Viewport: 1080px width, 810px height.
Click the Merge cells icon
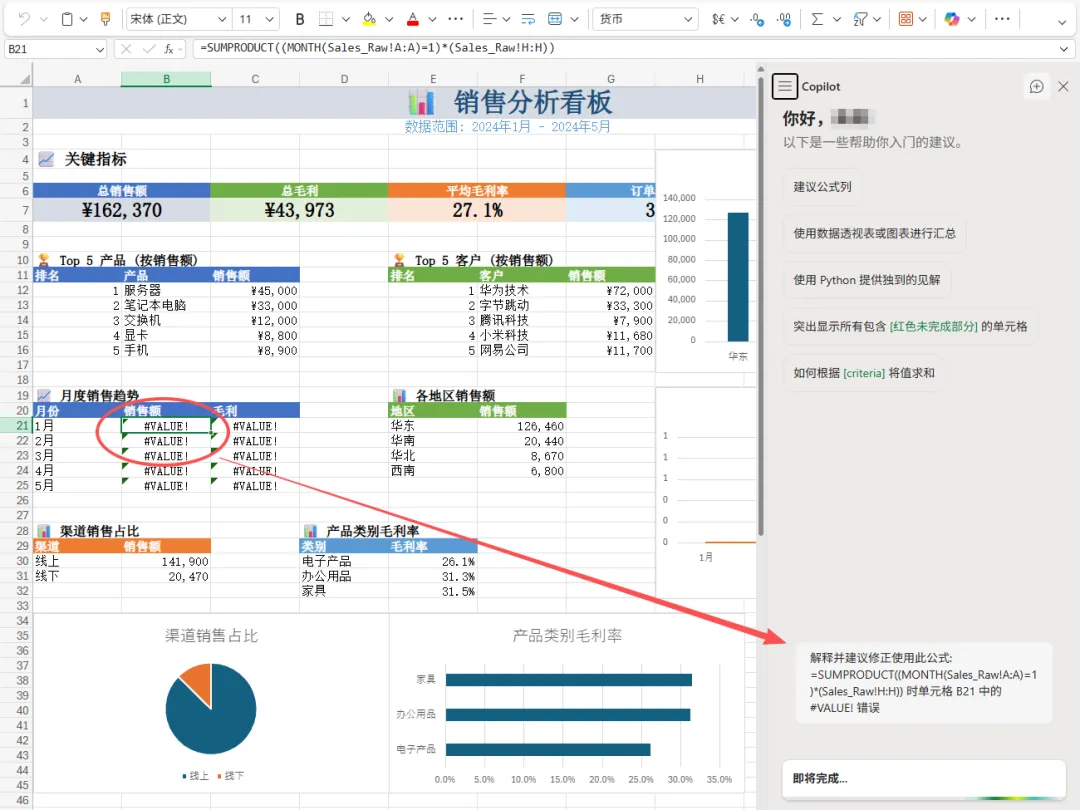554,19
